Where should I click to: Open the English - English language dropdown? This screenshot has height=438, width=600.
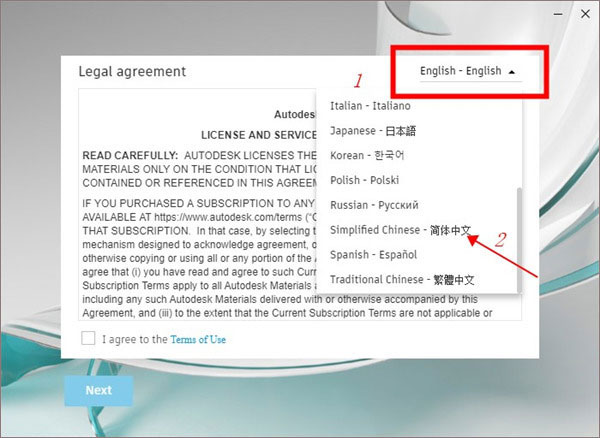pyautogui.click(x=470, y=72)
